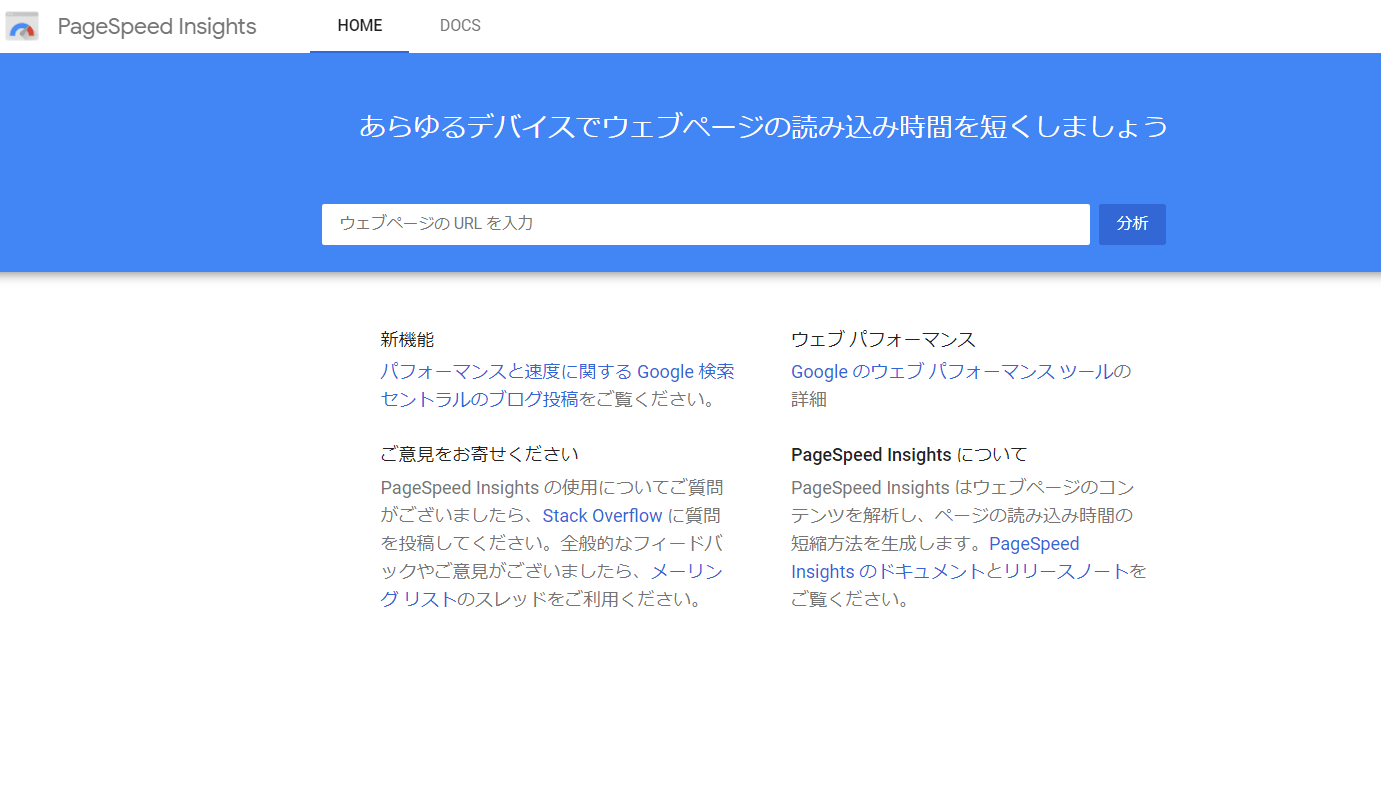Click the 分析 button
This screenshot has height=799, width=1381.
1132,224
